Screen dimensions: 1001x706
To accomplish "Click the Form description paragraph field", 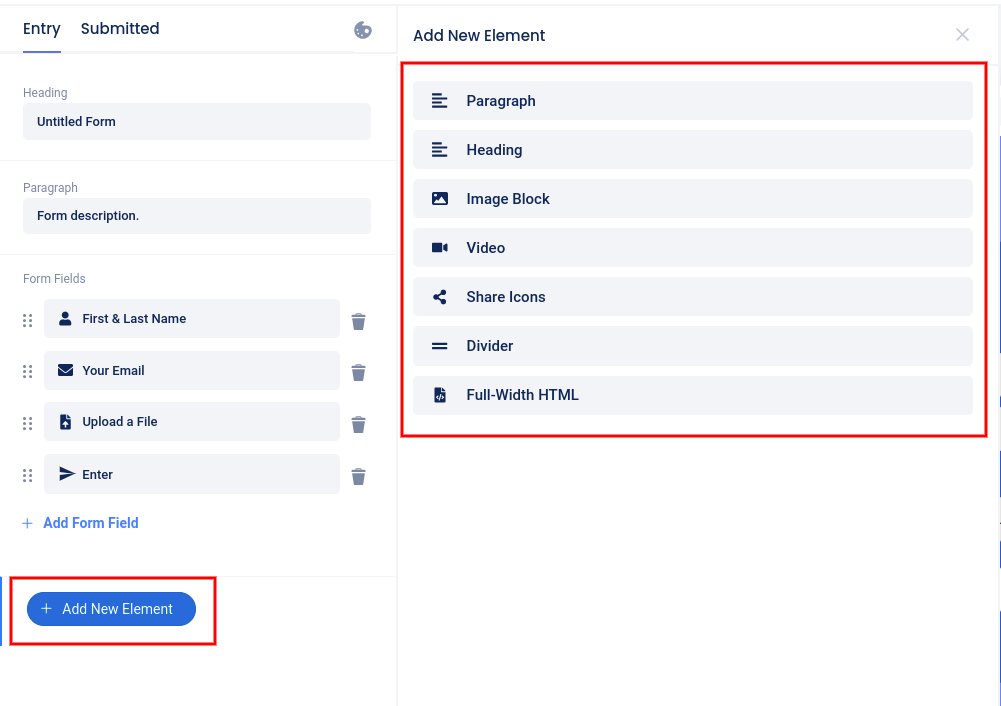I will (197, 216).
